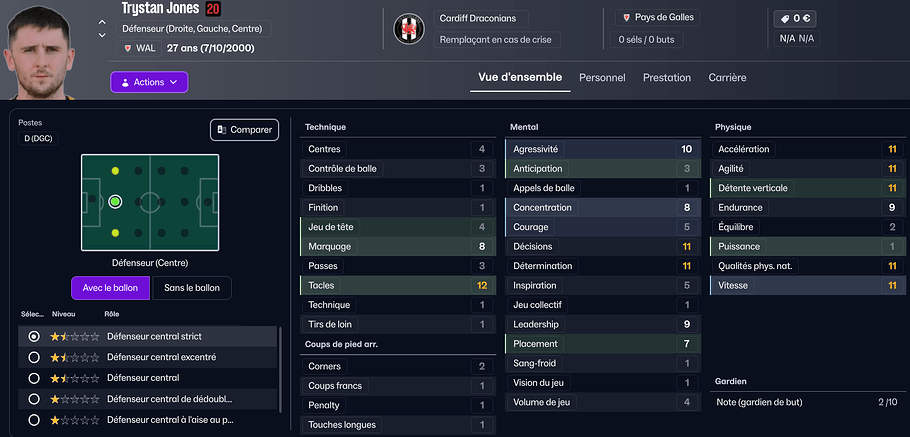Select the upper yellow full-back position dot
The height and width of the screenshot is (437, 910).
pyautogui.click(x=116, y=171)
